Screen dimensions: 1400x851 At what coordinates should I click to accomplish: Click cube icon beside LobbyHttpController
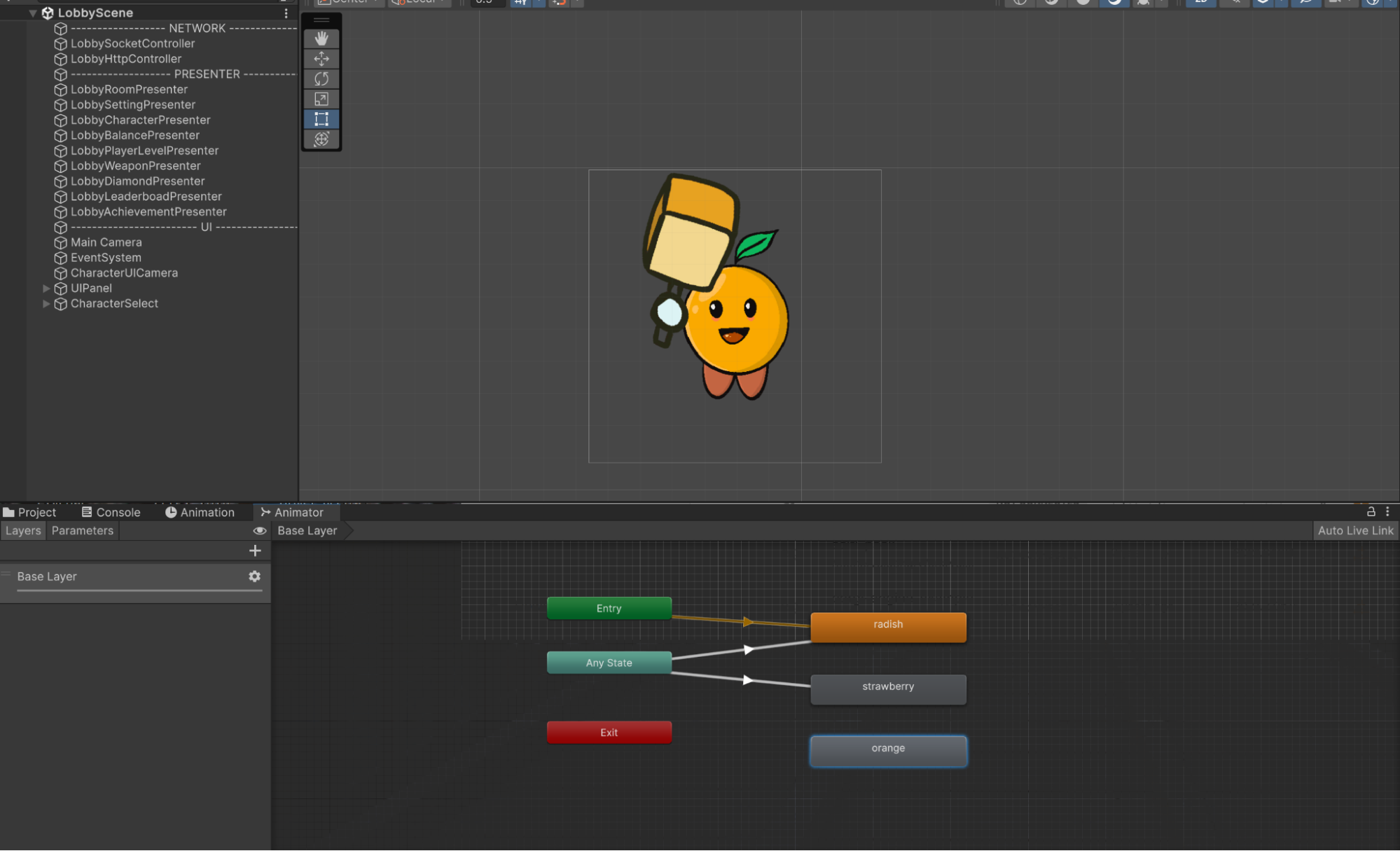point(61,60)
